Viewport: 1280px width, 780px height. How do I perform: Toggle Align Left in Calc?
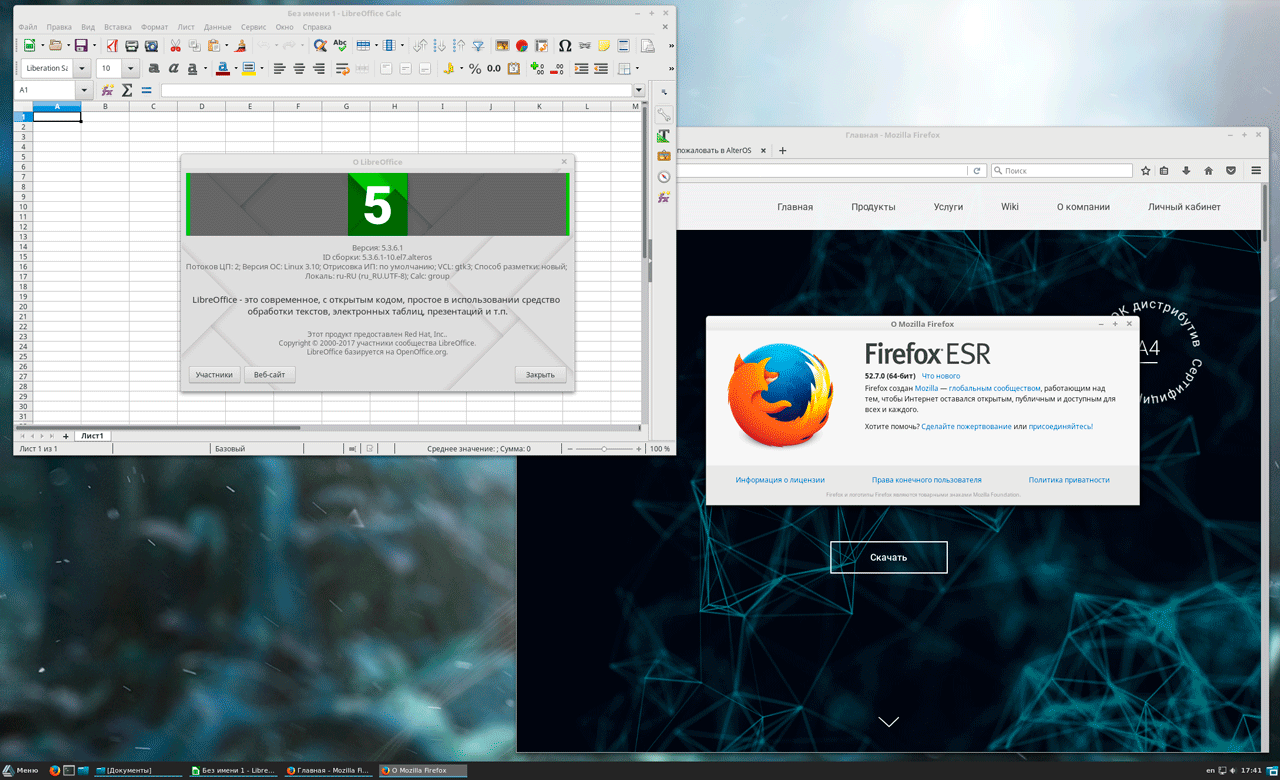[x=279, y=69]
